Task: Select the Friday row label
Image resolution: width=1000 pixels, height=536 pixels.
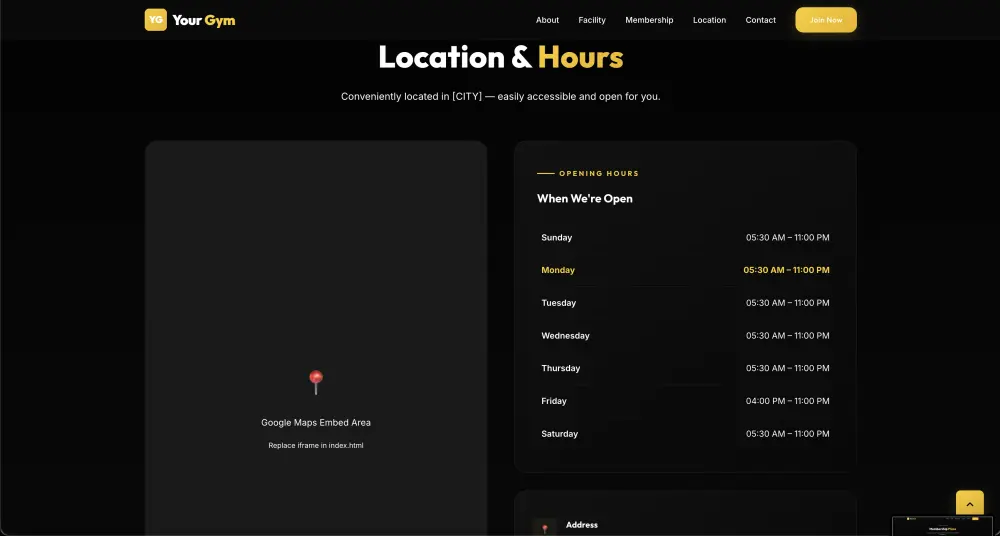Action: [x=554, y=401]
